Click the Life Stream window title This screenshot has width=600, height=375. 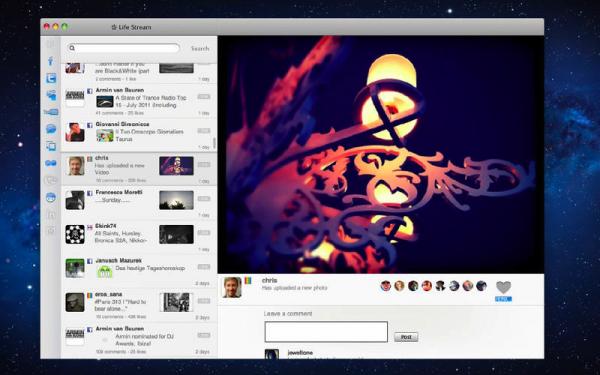(131, 27)
